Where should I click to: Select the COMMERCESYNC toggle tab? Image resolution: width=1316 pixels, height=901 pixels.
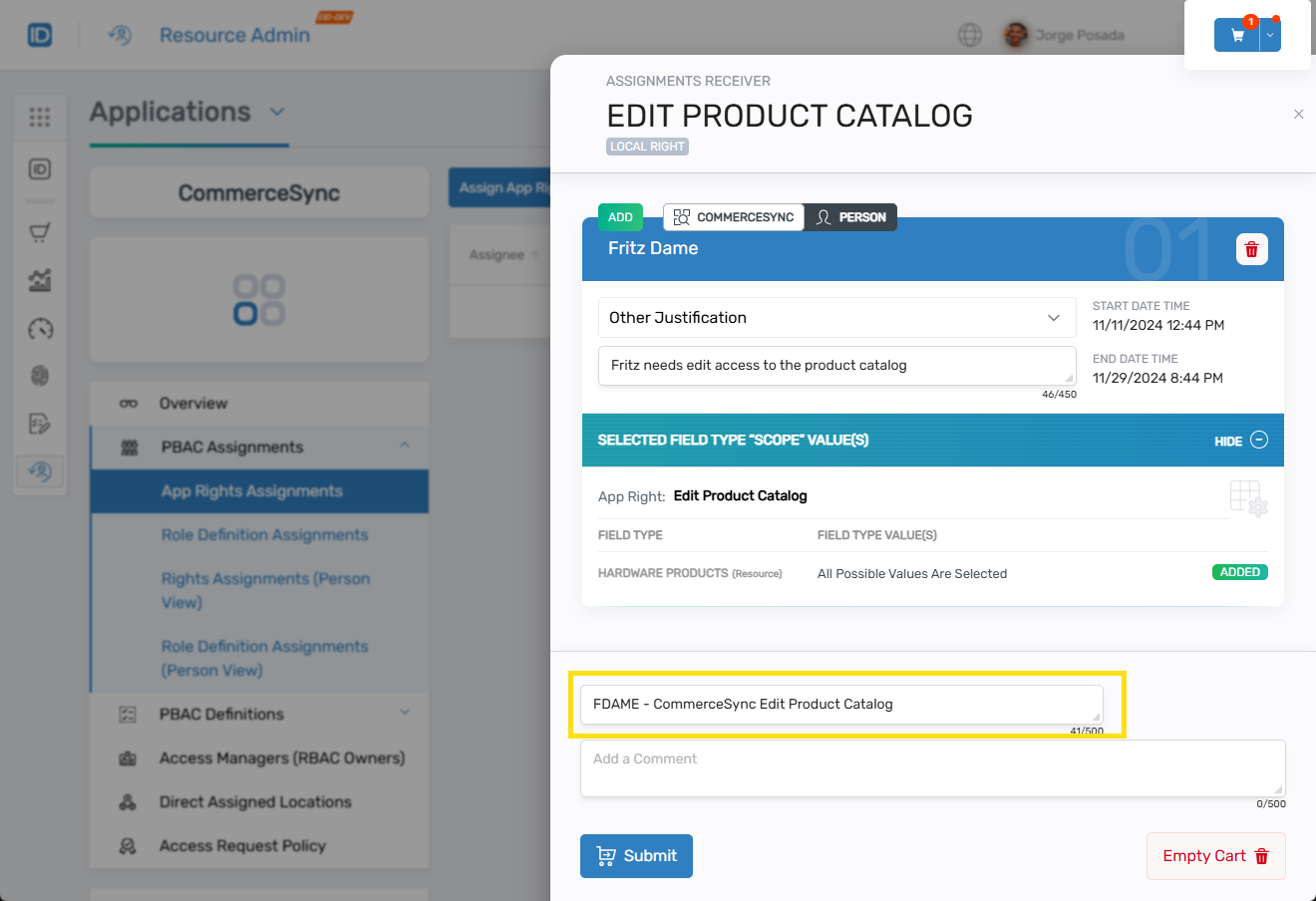click(x=734, y=217)
